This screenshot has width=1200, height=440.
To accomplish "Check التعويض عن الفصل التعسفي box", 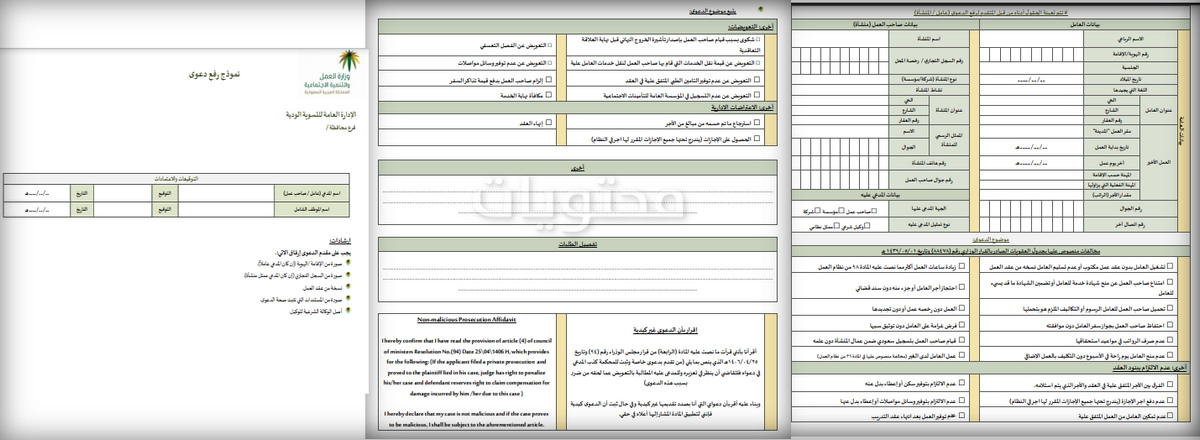I will [x=549, y=45].
